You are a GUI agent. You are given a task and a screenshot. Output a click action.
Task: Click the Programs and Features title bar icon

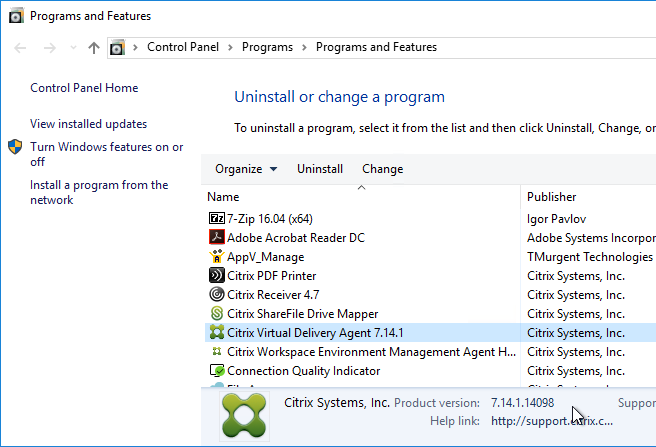point(16,16)
